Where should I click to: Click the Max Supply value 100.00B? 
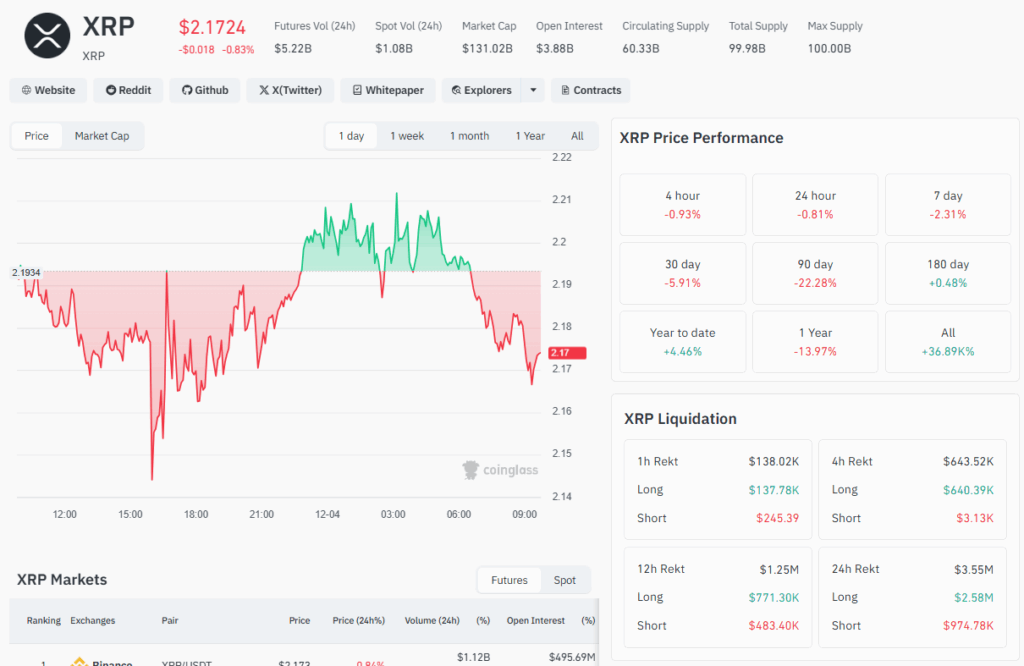pos(829,48)
